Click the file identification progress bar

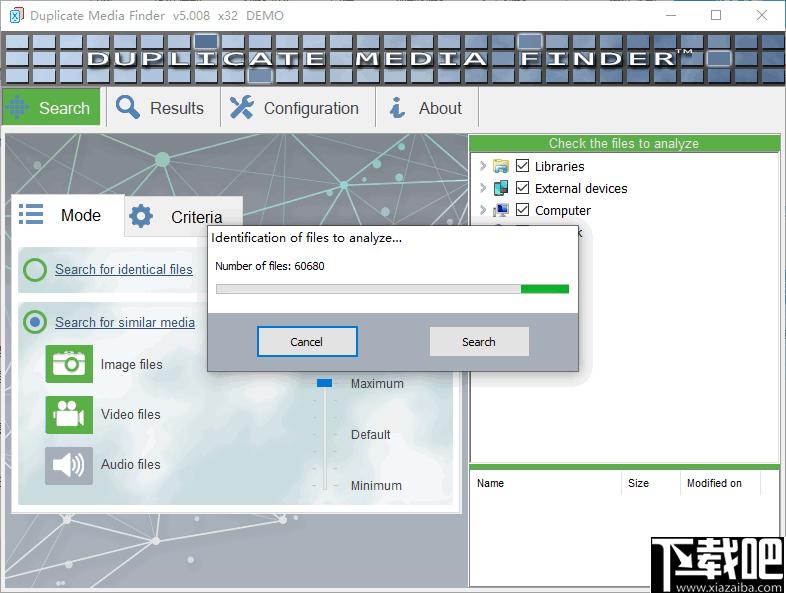pos(392,289)
